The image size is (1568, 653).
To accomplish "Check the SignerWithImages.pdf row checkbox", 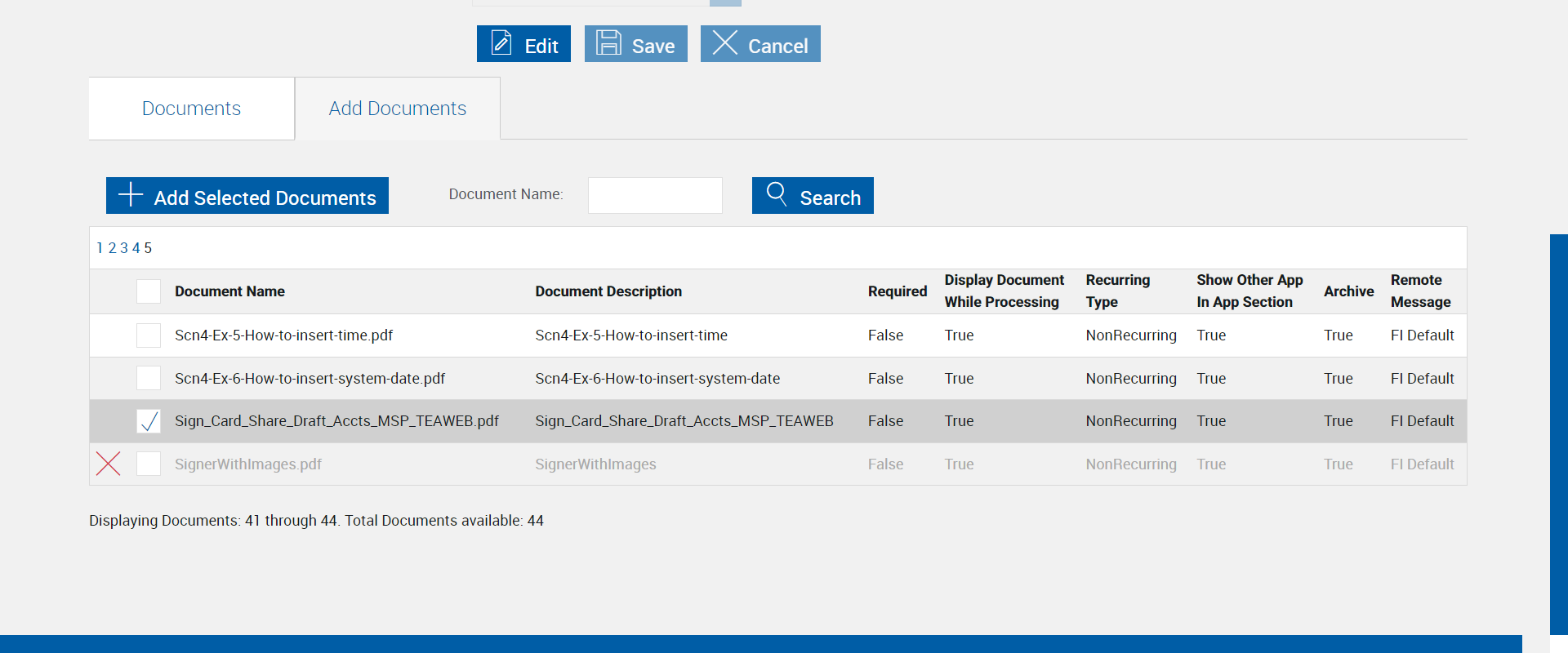I will (x=149, y=464).
